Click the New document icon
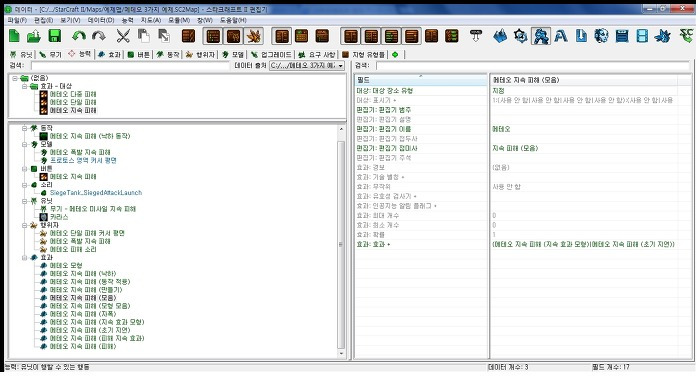The height and width of the screenshot is (376, 700). coord(14,36)
